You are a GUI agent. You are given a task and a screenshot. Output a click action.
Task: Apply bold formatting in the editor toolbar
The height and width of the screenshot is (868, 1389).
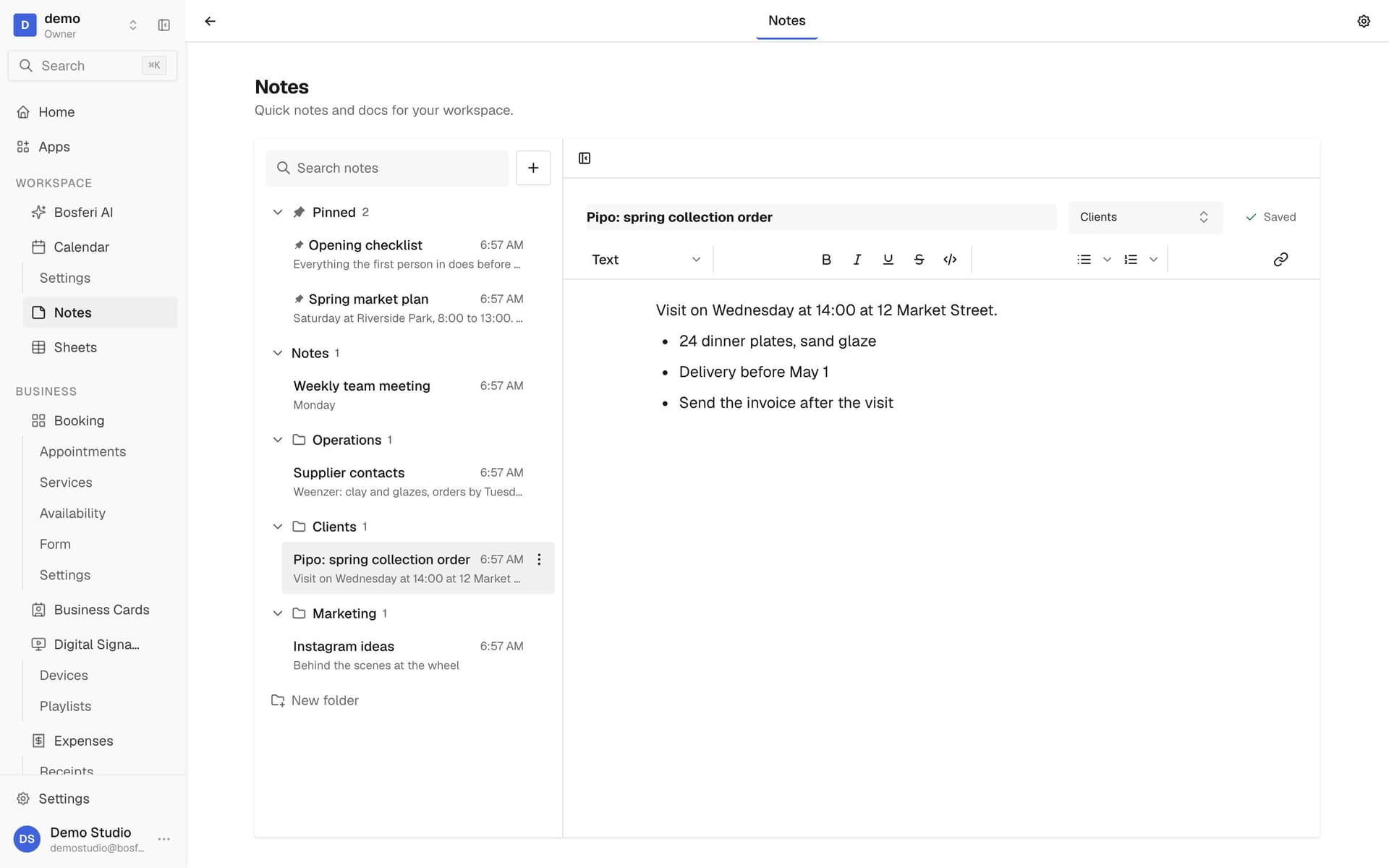coord(826,260)
